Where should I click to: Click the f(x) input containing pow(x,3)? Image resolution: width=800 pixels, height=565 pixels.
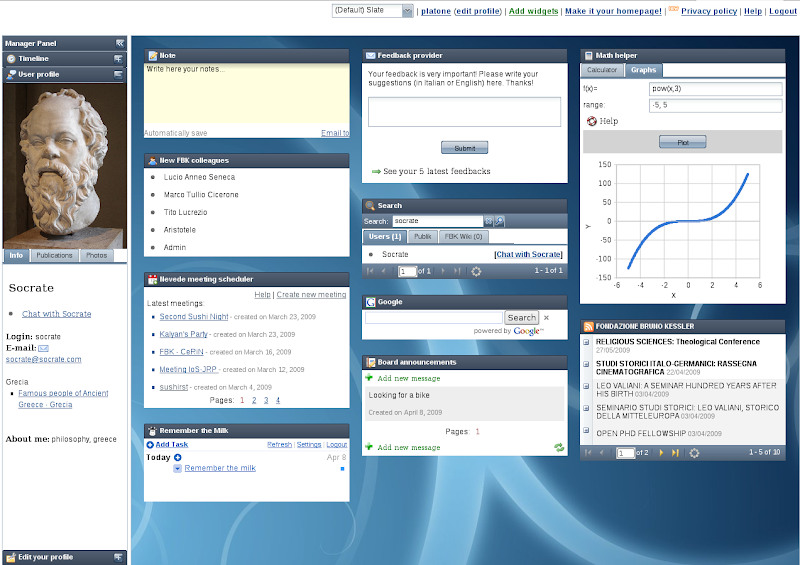pos(716,89)
